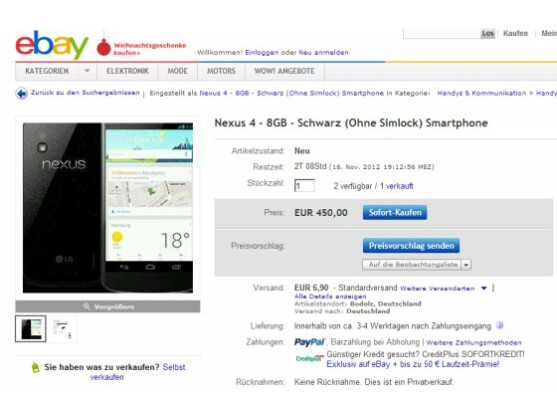The image size is (557, 418).
Task: Click the eBay logo
Action: point(52,44)
